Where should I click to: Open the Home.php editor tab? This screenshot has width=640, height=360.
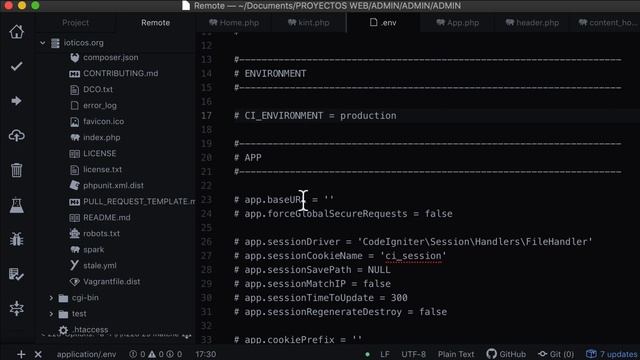pos(234,23)
